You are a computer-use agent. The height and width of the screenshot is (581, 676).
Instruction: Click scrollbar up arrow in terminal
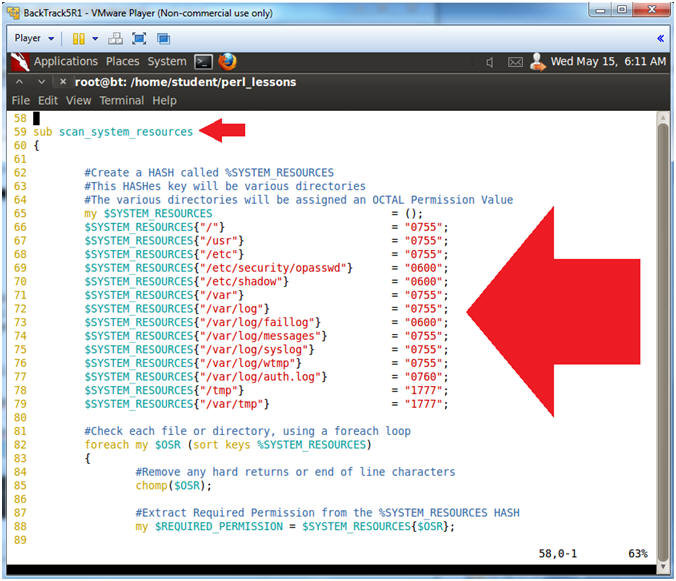(663, 117)
